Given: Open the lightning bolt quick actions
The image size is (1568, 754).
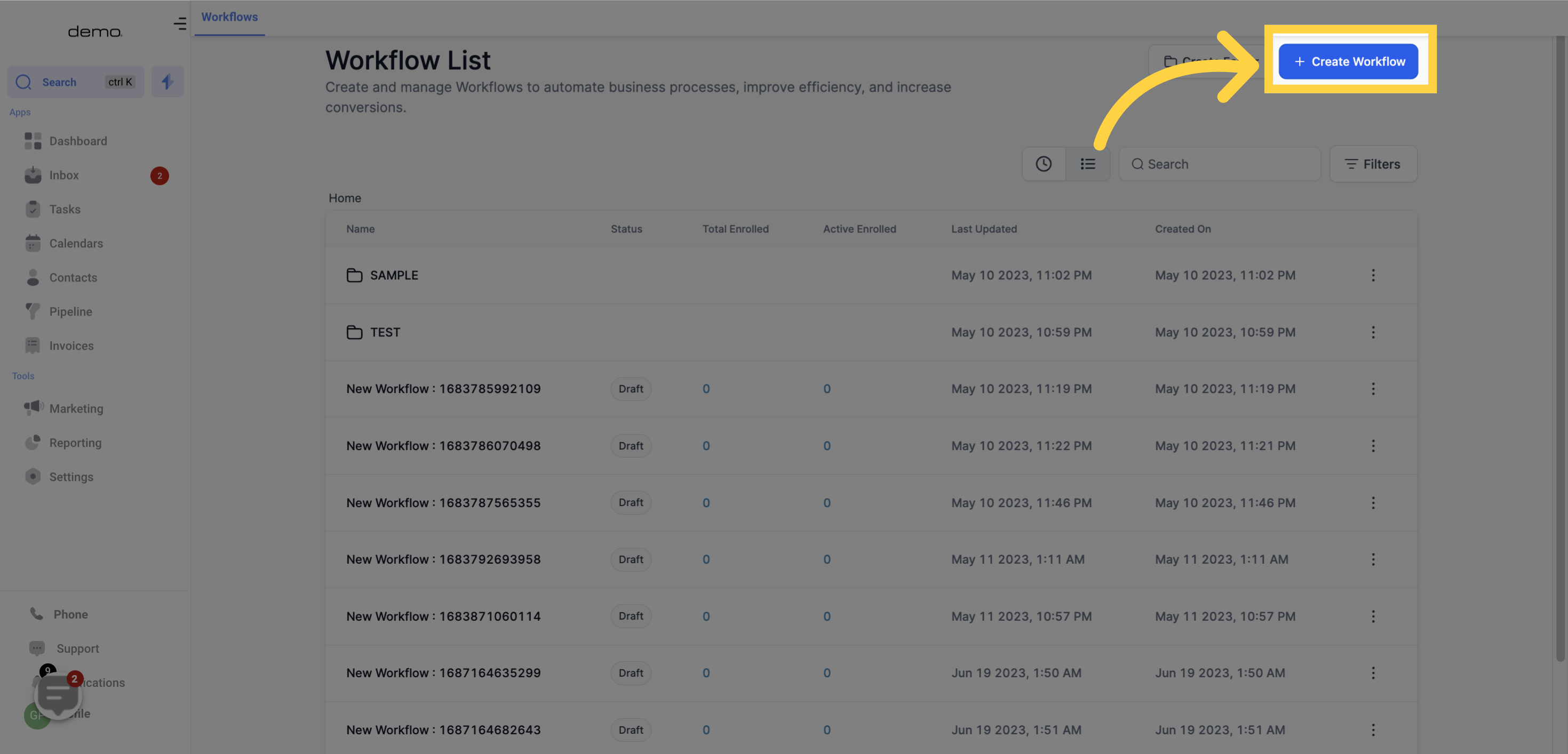Looking at the screenshot, I should (168, 82).
